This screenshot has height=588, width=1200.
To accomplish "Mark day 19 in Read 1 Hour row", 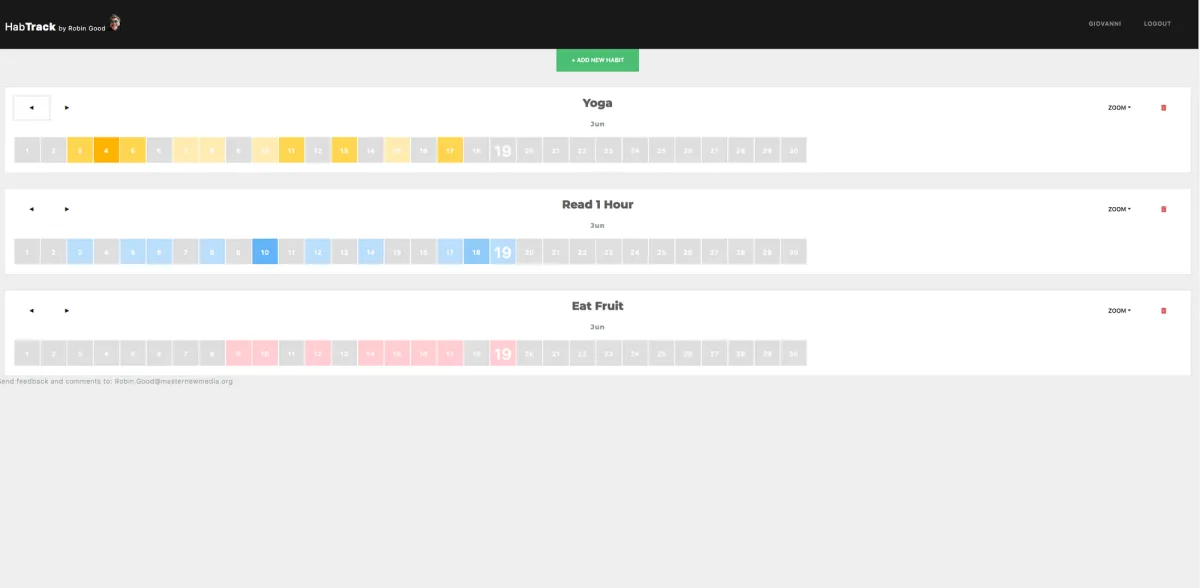I will tap(503, 252).
